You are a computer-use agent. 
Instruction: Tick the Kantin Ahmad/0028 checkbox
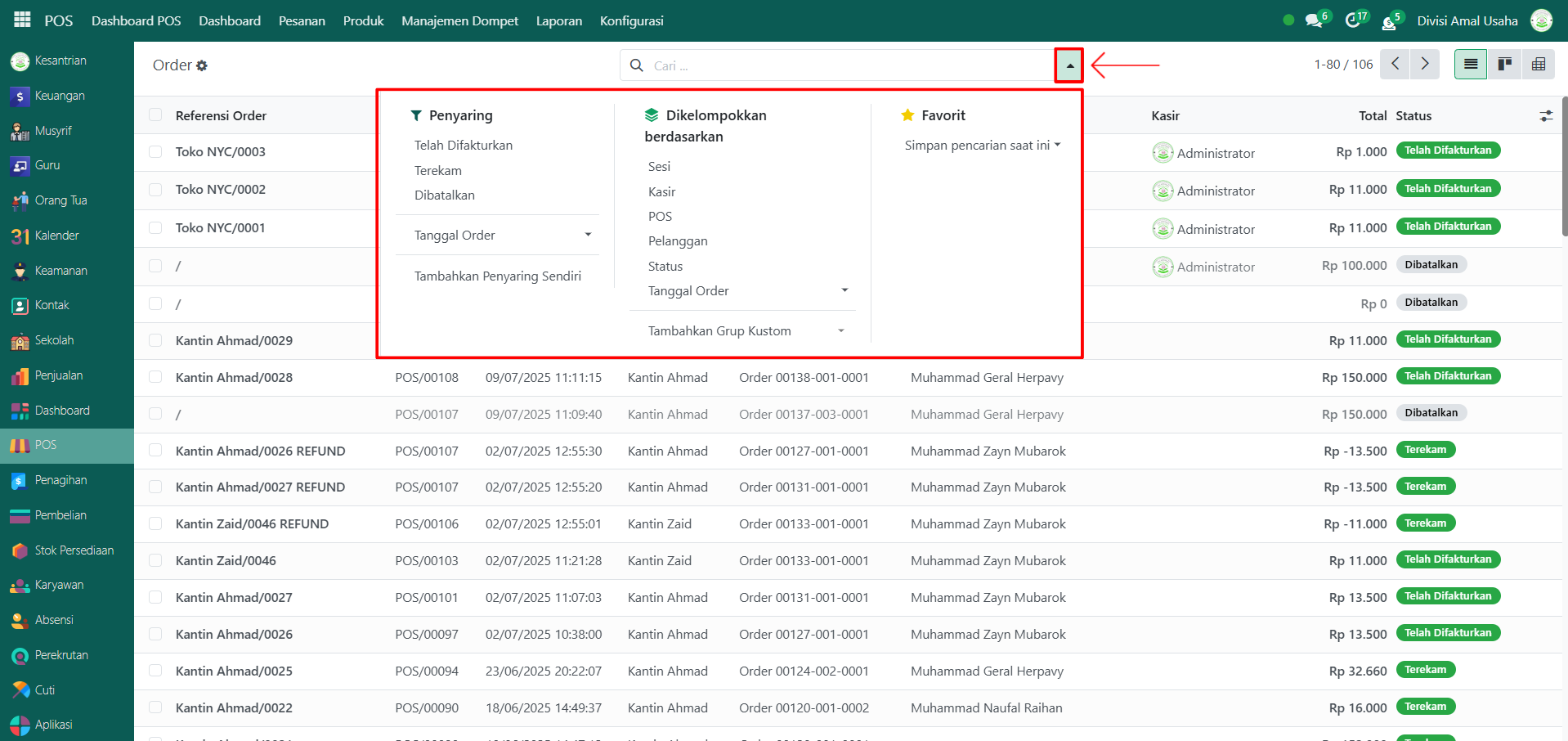155,378
